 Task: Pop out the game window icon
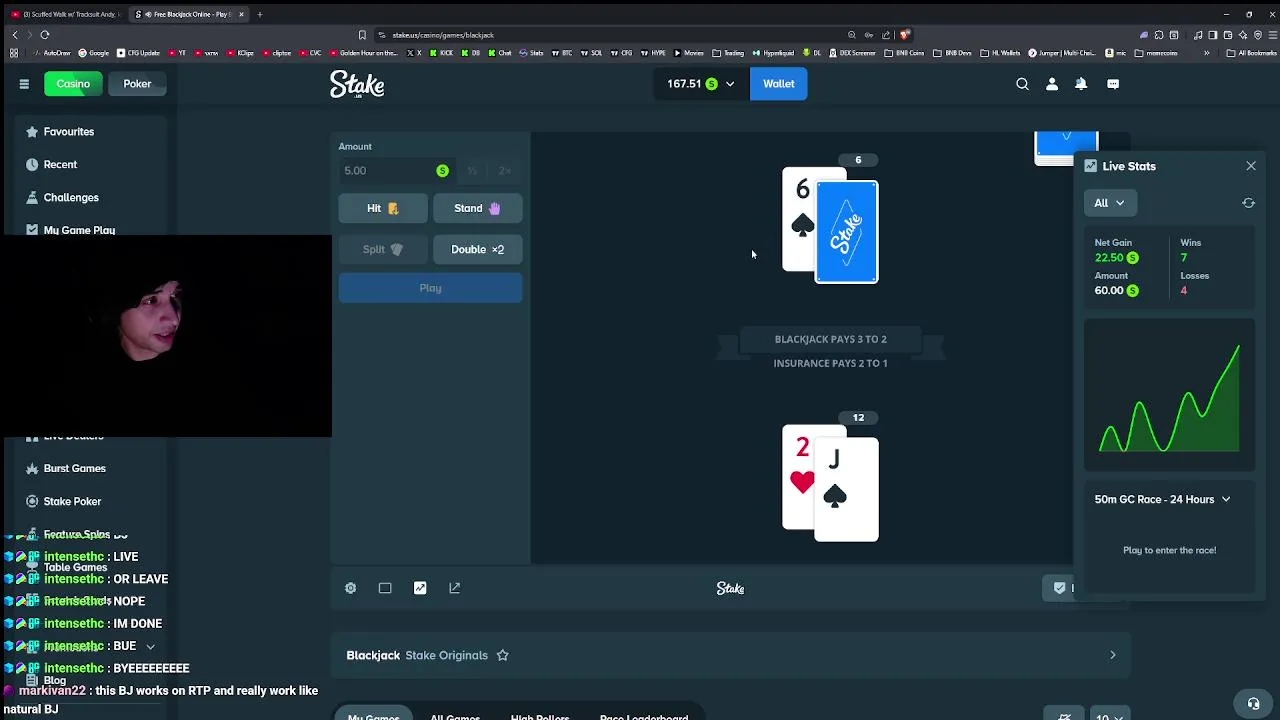455,588
